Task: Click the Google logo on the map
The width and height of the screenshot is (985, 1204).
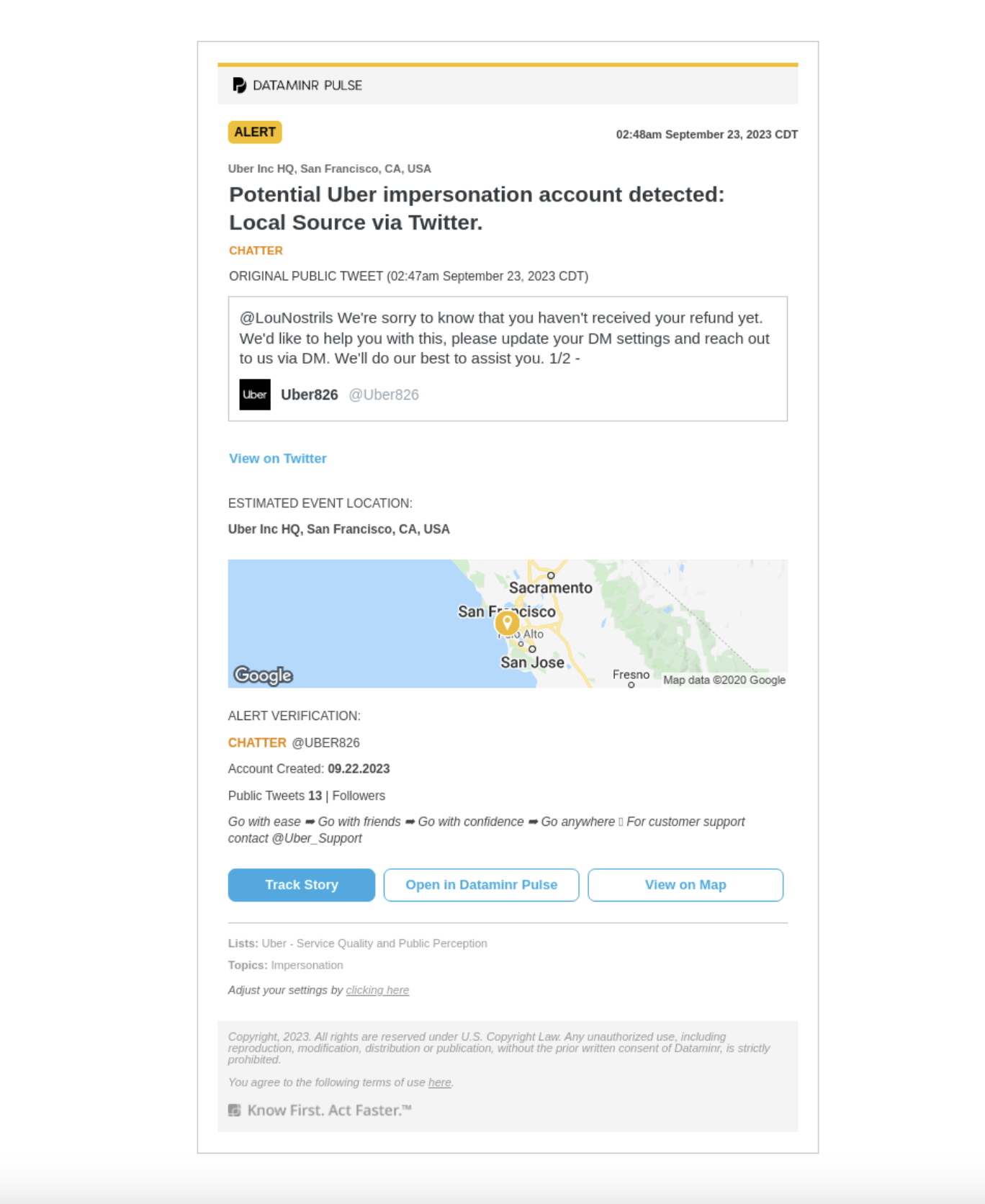Action: (264, 675)
